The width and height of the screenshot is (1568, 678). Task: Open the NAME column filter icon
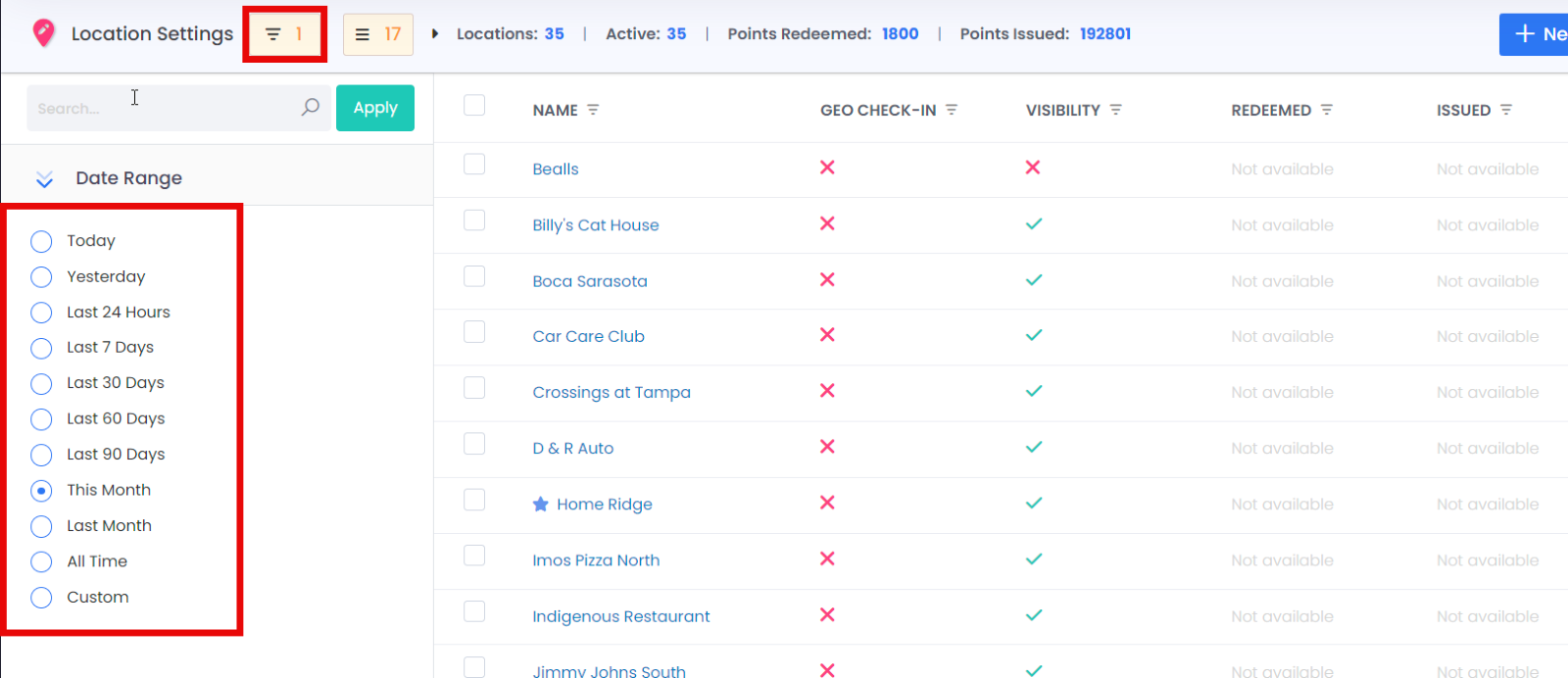tap(593, 110)
